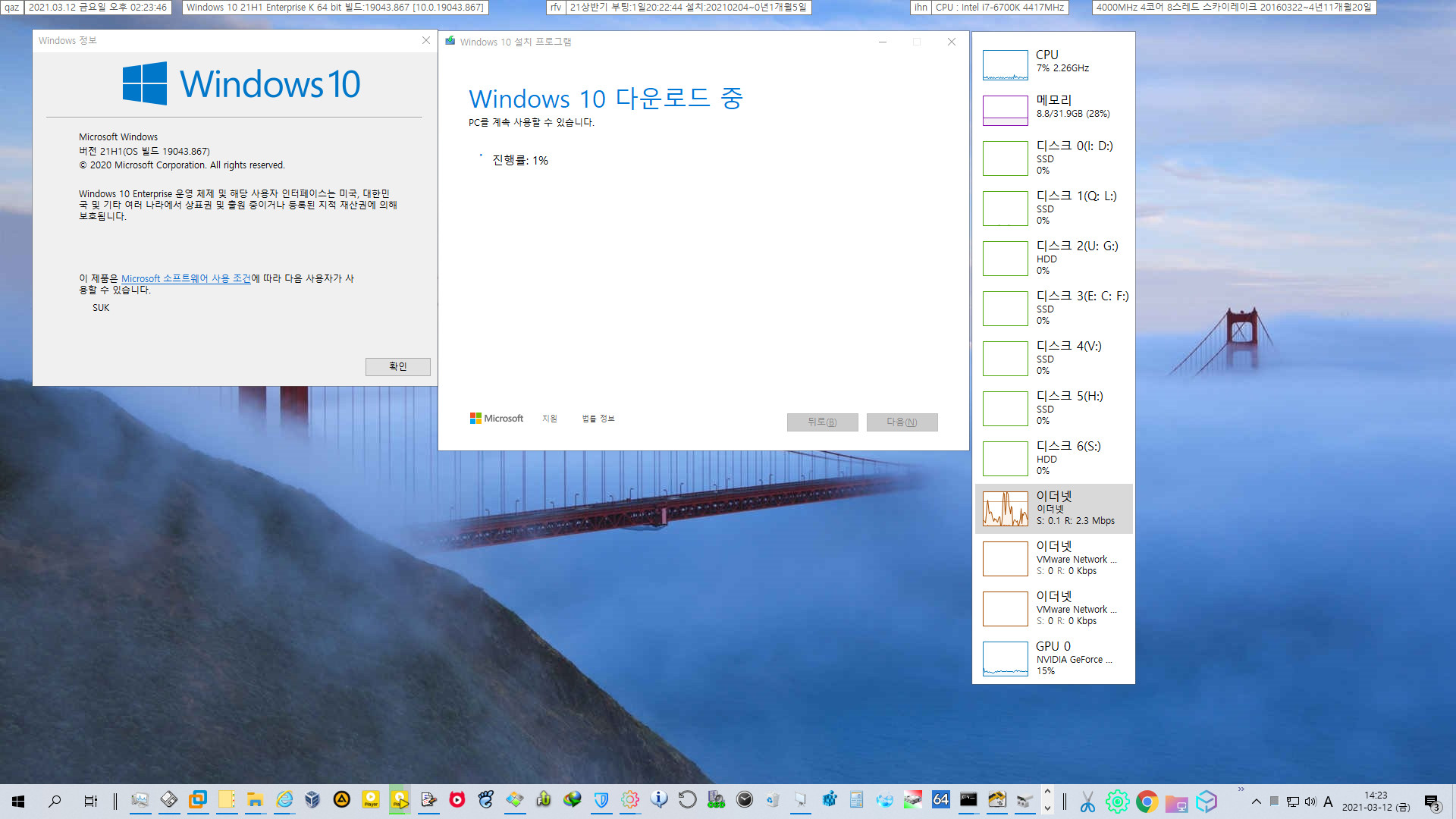Switch to command prompt taskbar icon
The image size is (1456, 819).
pos(968,800)
